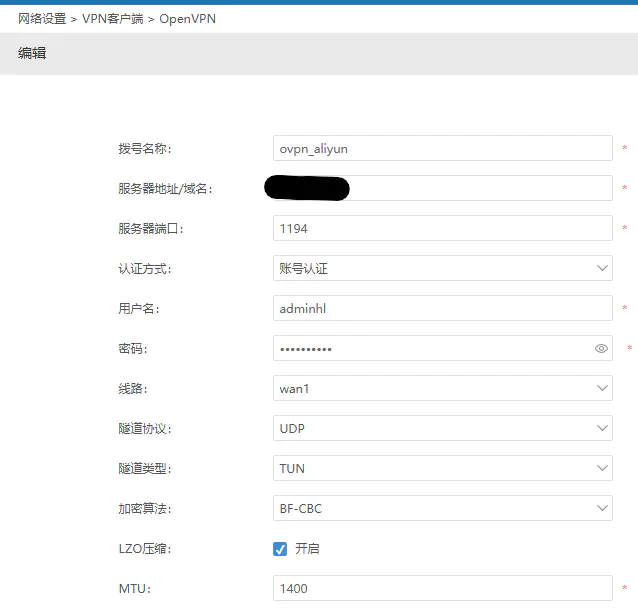638x608 pixels.
Task: Click the 编辑 section header
Action: [x=32, y=54]
